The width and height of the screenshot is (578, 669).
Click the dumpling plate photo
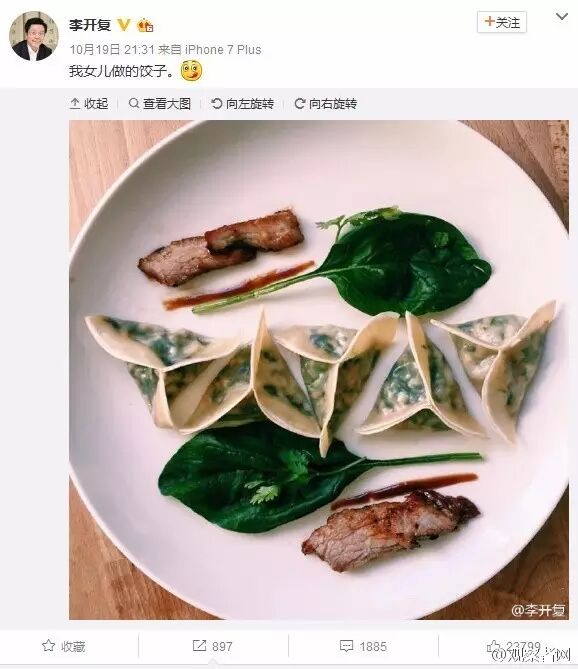click(319, 369)
